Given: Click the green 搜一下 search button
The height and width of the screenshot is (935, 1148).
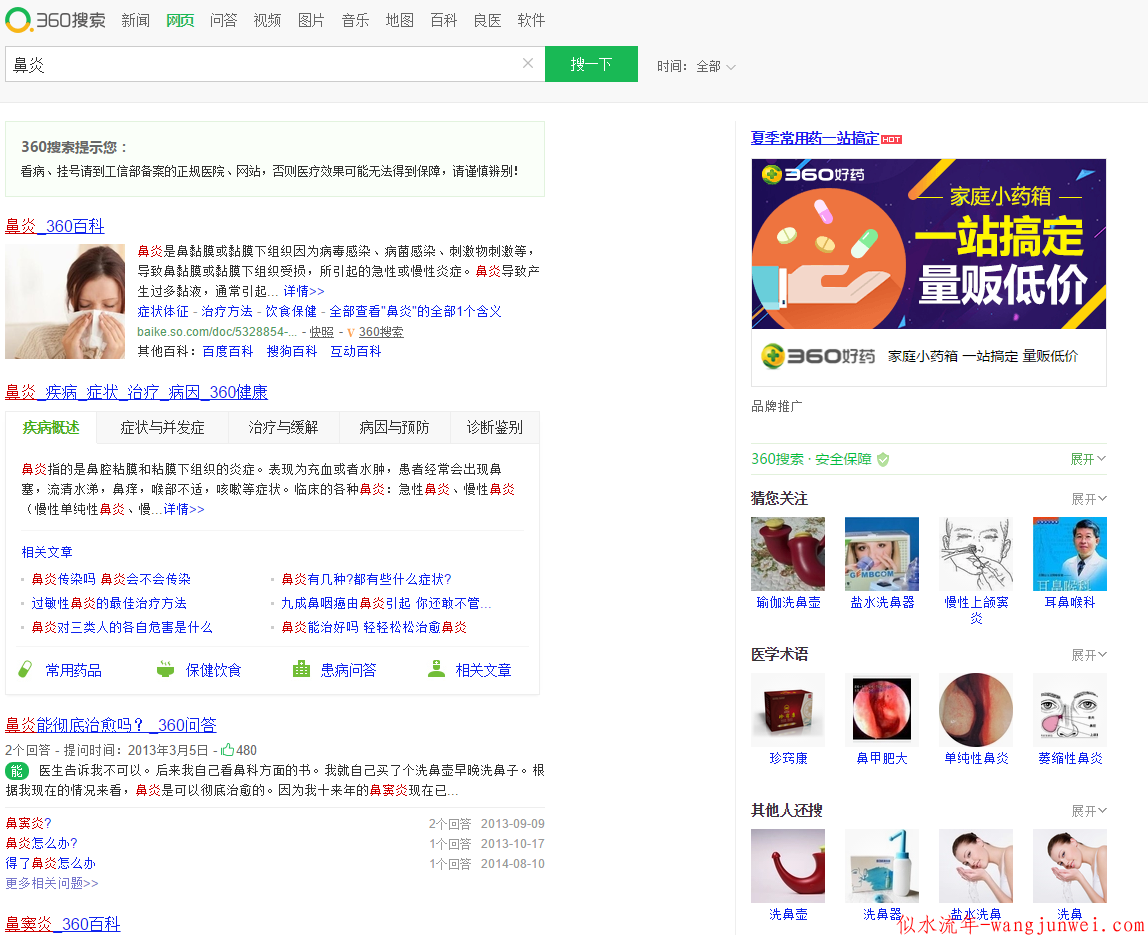Looking at the screenshot, I should (x=592, y=64).
